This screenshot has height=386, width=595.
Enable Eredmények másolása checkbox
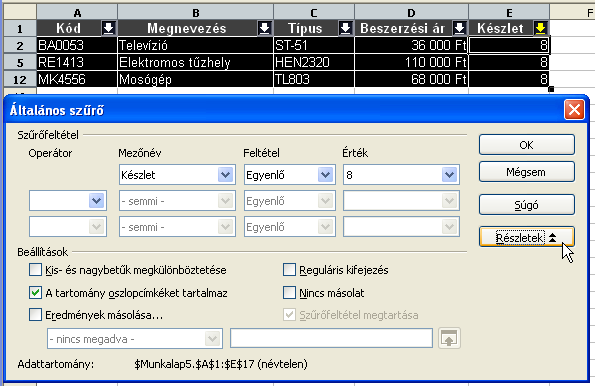click(35, 315)
